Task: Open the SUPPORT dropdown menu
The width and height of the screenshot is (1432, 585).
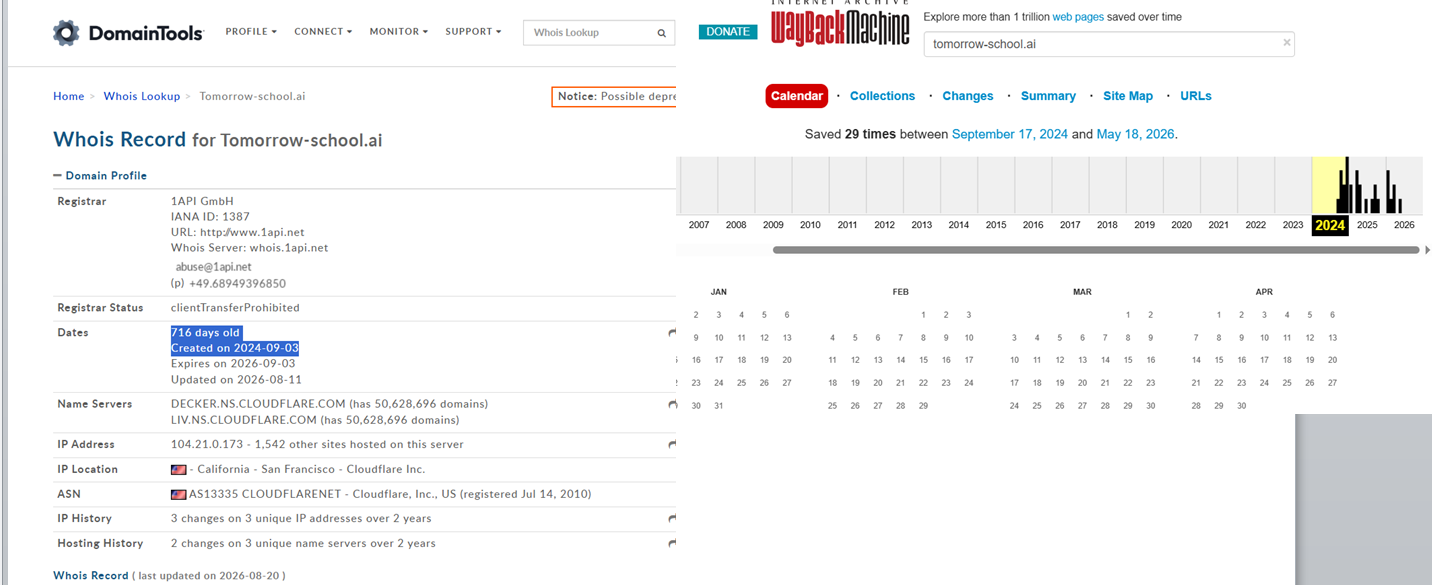Action: tap(473, 32)
